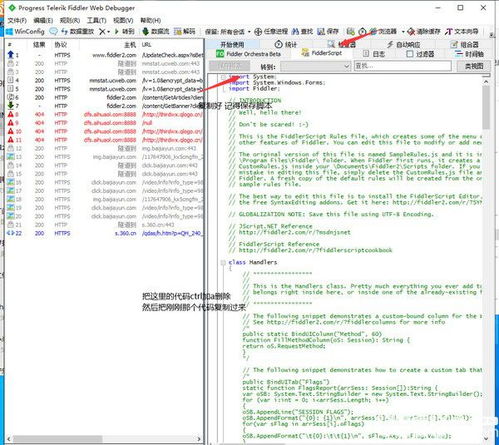Image resolution: width=499 pixels, height=445 pixels.
Task: Click the download arrow icon of session 7
Action: pyautogui.click(x=10, y=106)
